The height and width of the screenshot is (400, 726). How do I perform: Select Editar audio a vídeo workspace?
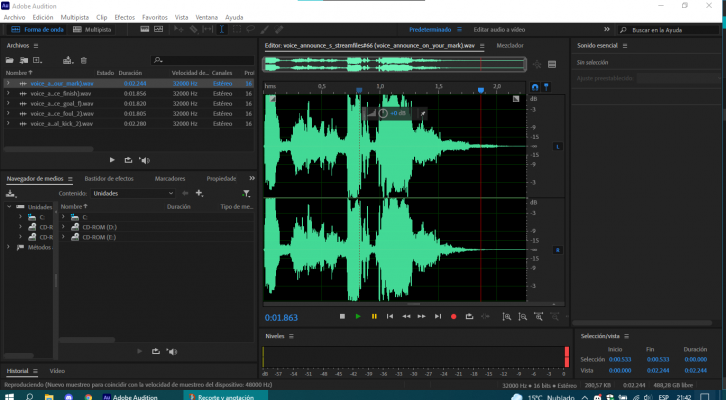499,30
